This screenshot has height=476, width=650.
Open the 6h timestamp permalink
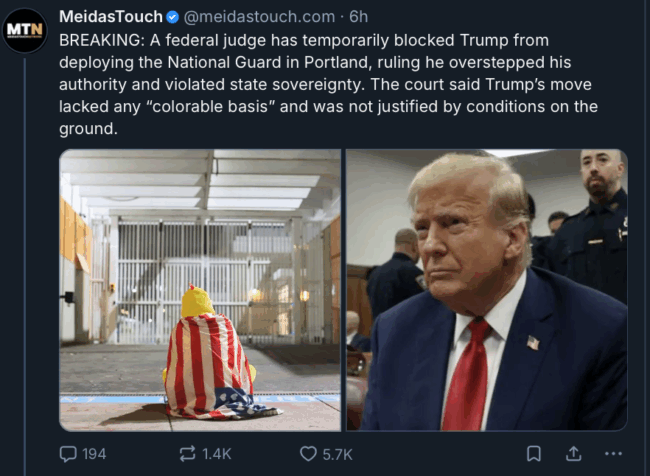[359, 17]
